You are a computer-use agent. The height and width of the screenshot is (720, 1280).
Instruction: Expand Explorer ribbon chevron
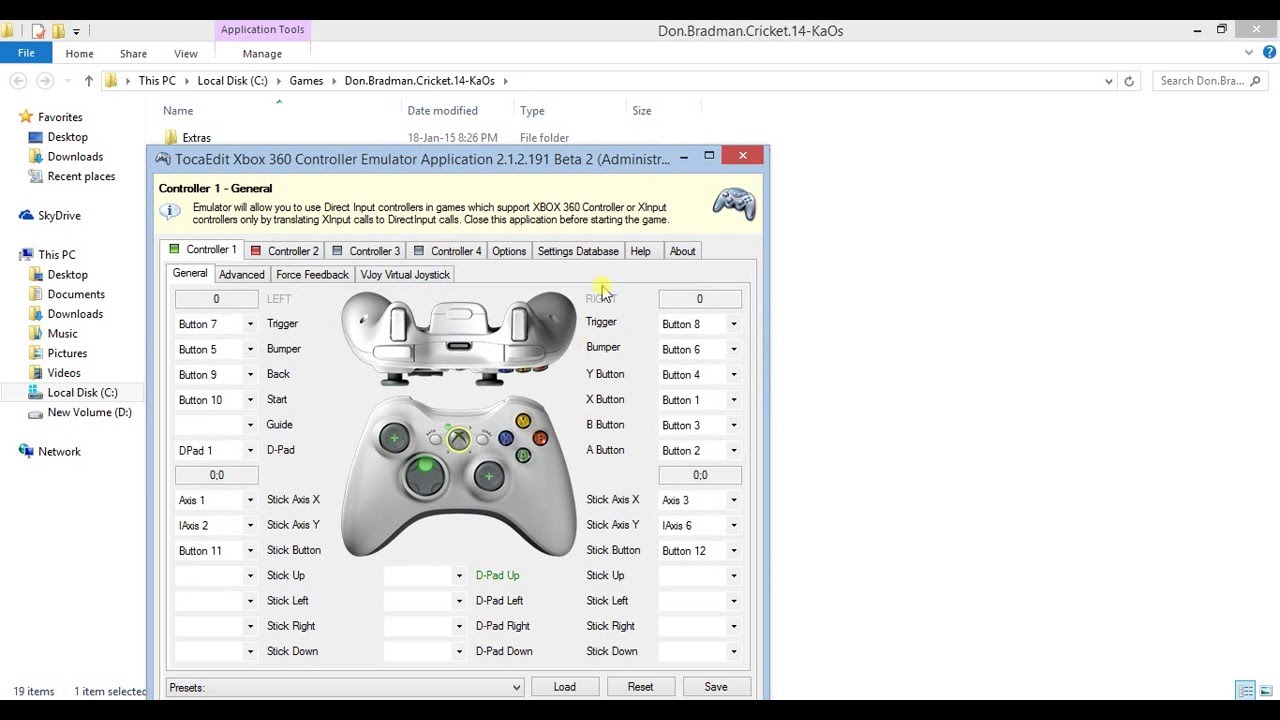[1249, 53]
